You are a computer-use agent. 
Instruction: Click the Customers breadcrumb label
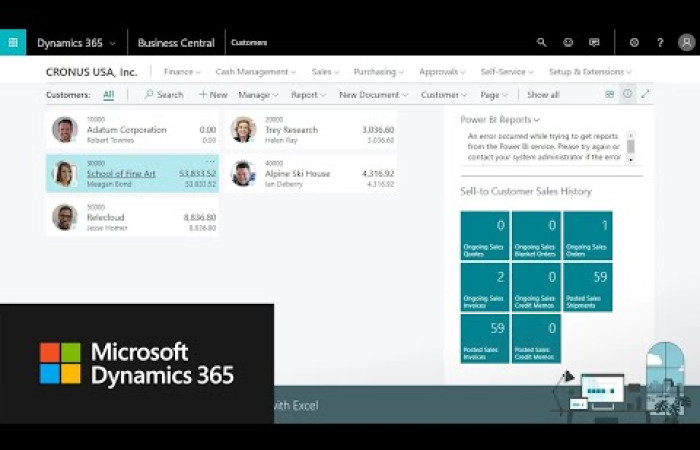pos(249,42)
